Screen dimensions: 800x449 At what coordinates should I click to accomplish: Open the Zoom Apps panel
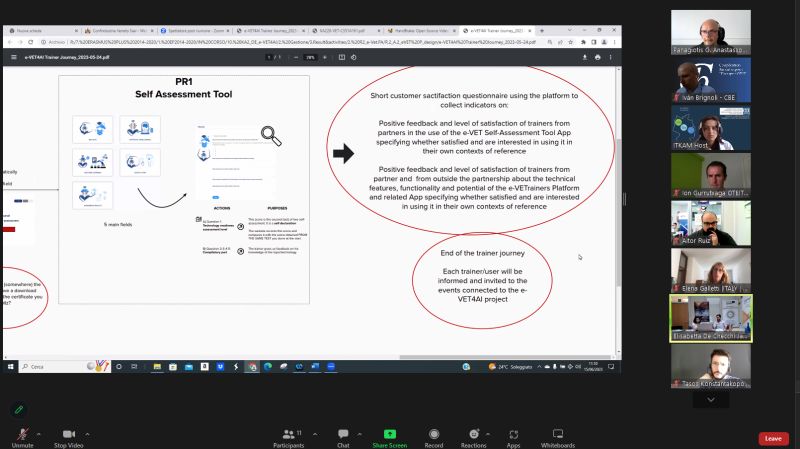[513, 435]
